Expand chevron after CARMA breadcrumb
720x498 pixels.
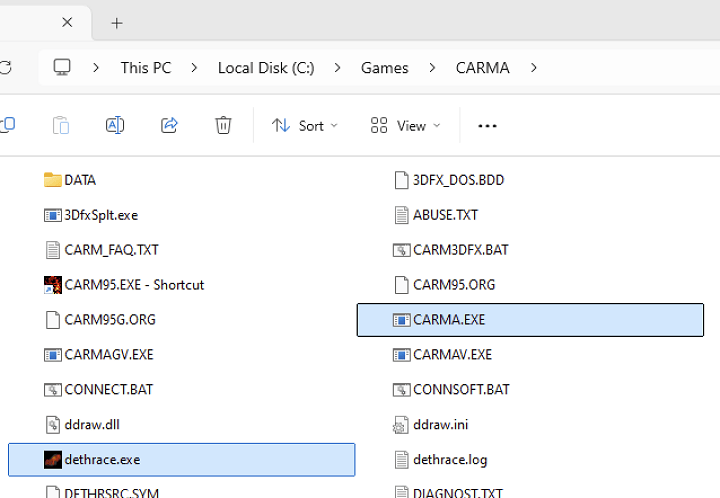(x=534, y=68)
